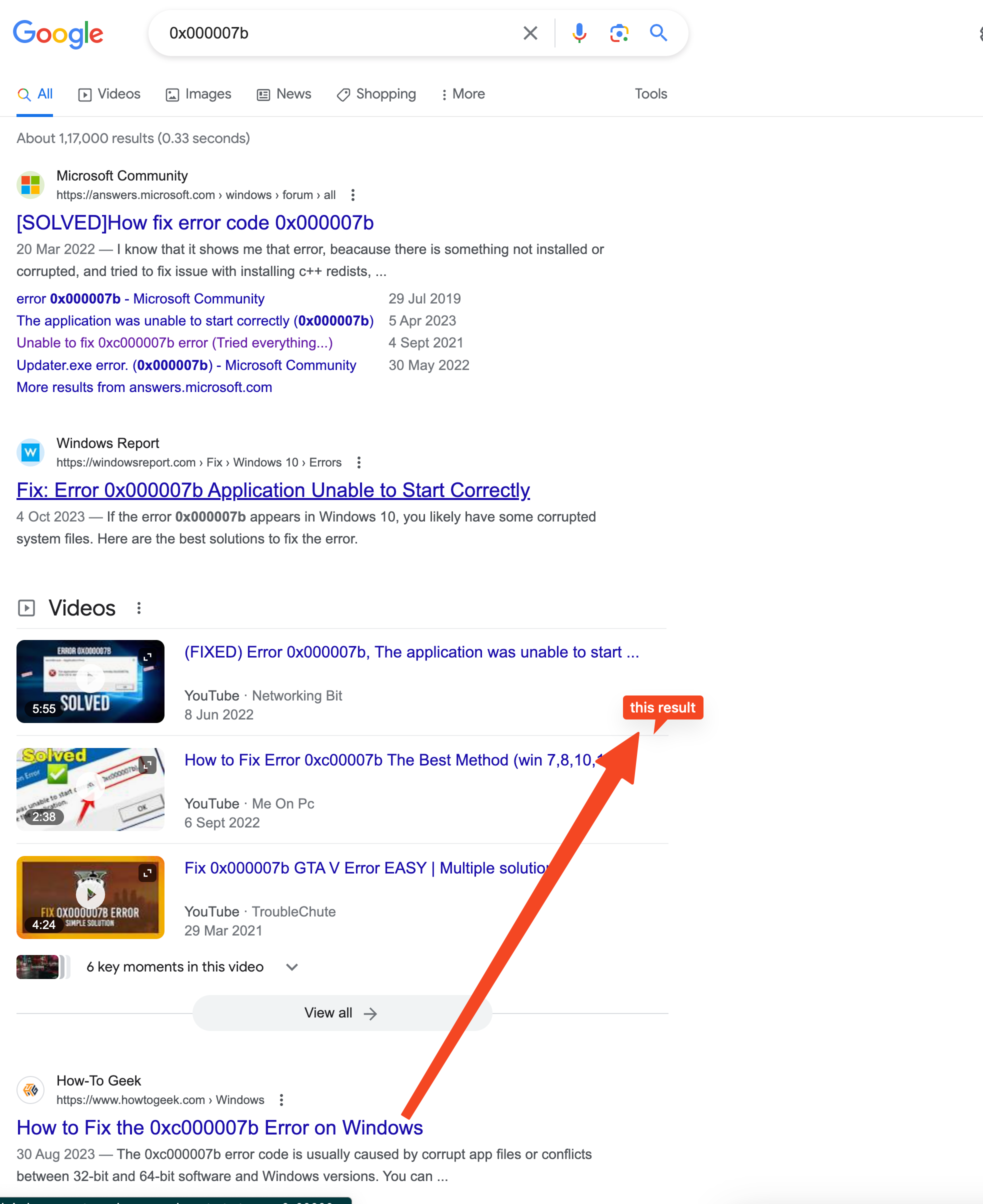Clear the search box with the X icon

(x=530, y=33)
